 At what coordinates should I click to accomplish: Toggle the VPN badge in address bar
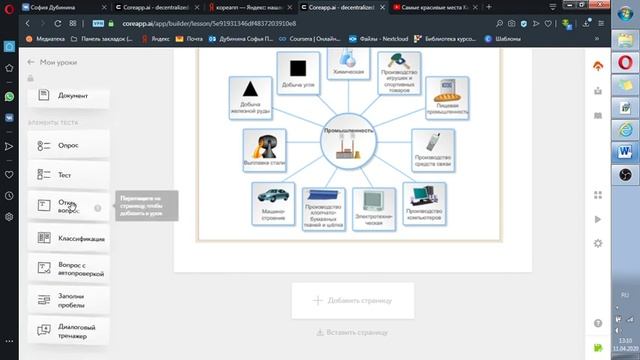(98, 24)
